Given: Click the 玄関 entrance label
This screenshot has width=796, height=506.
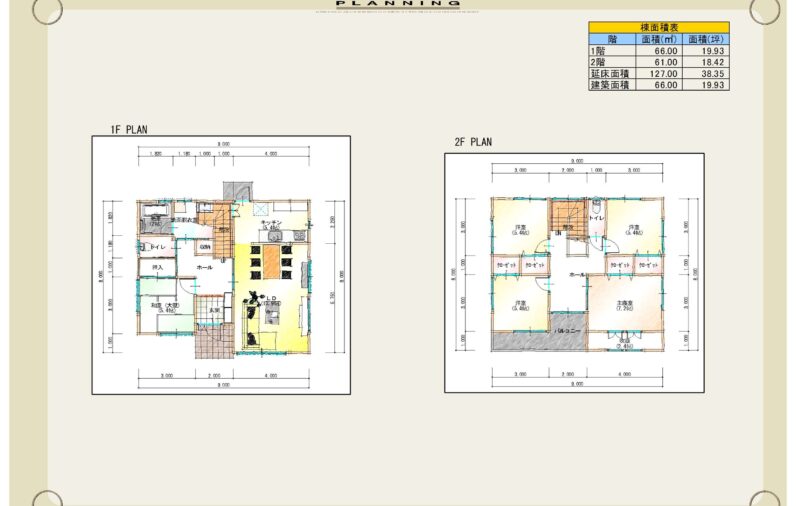Looking at the screenshot, I should click(x=215, y=310).
